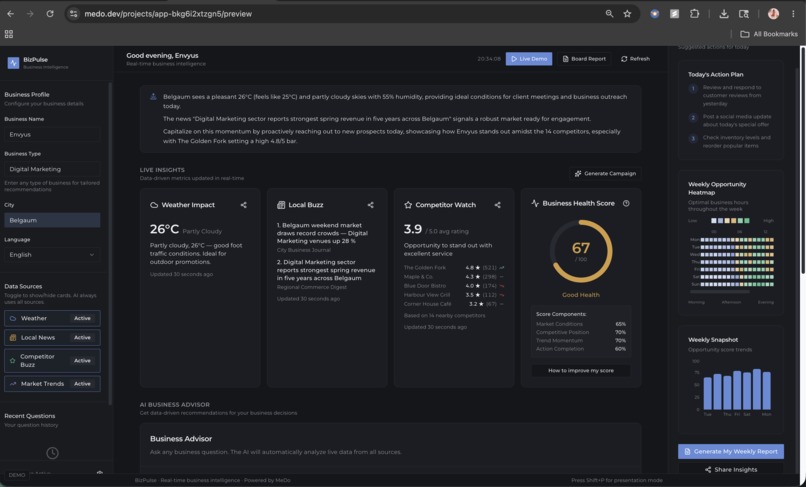Image resolution: width=806 pixels, height=487 pixels.
Task: Open site information icon in address bar
Action: 74,14
